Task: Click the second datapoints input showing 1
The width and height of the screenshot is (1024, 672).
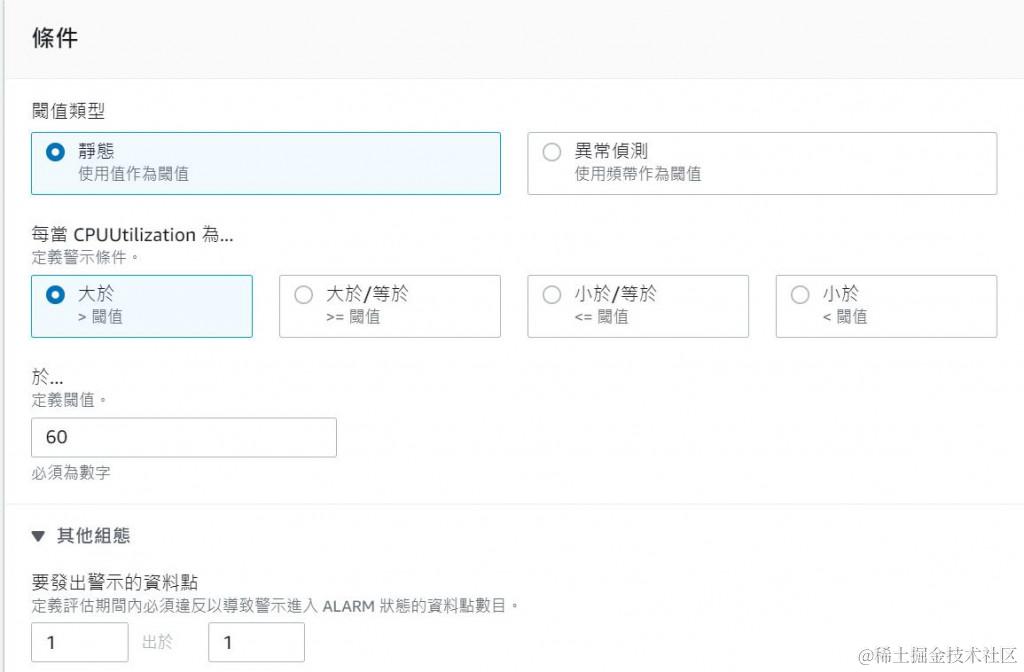Action: point(255,642)
